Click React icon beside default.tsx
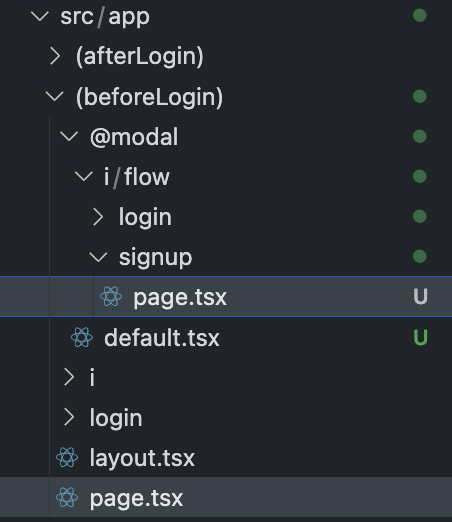 point(82,337)
